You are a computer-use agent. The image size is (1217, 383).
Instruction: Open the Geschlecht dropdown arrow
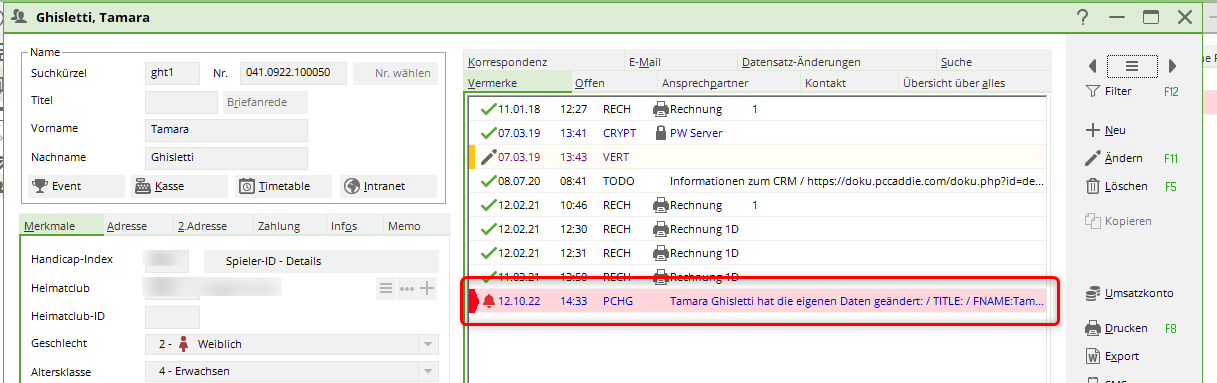(428, 344)
